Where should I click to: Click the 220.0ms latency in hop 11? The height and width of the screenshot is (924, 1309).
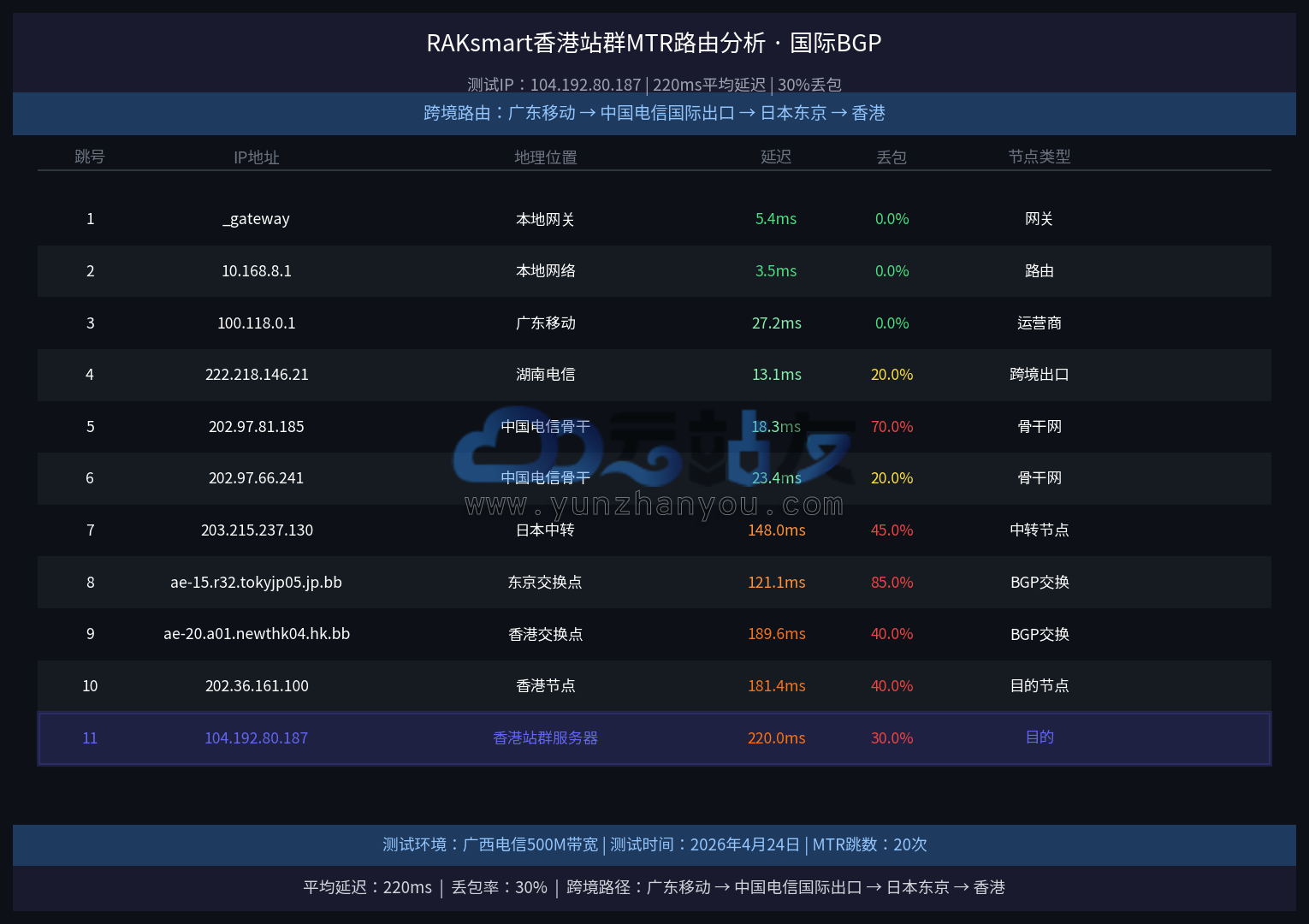[x=776, y=738]
